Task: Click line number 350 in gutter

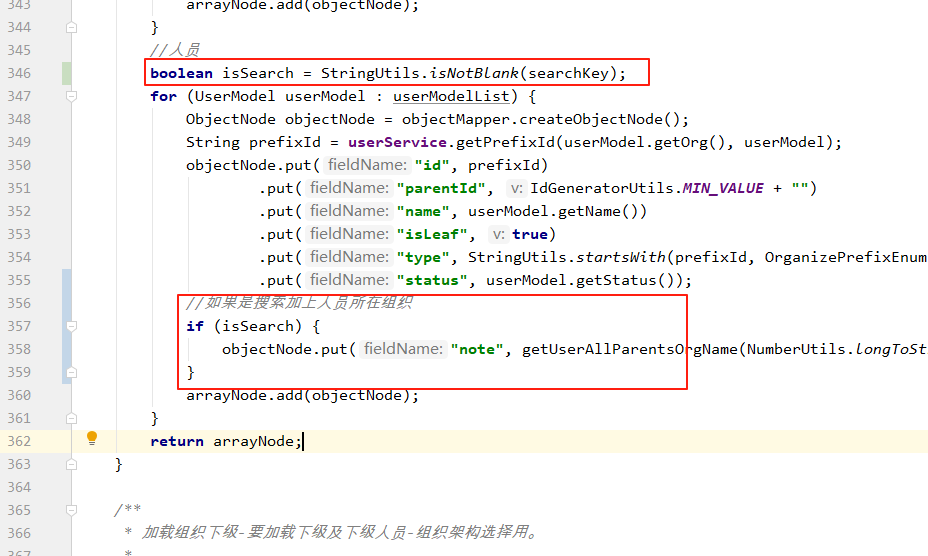Action: [18, 165]
